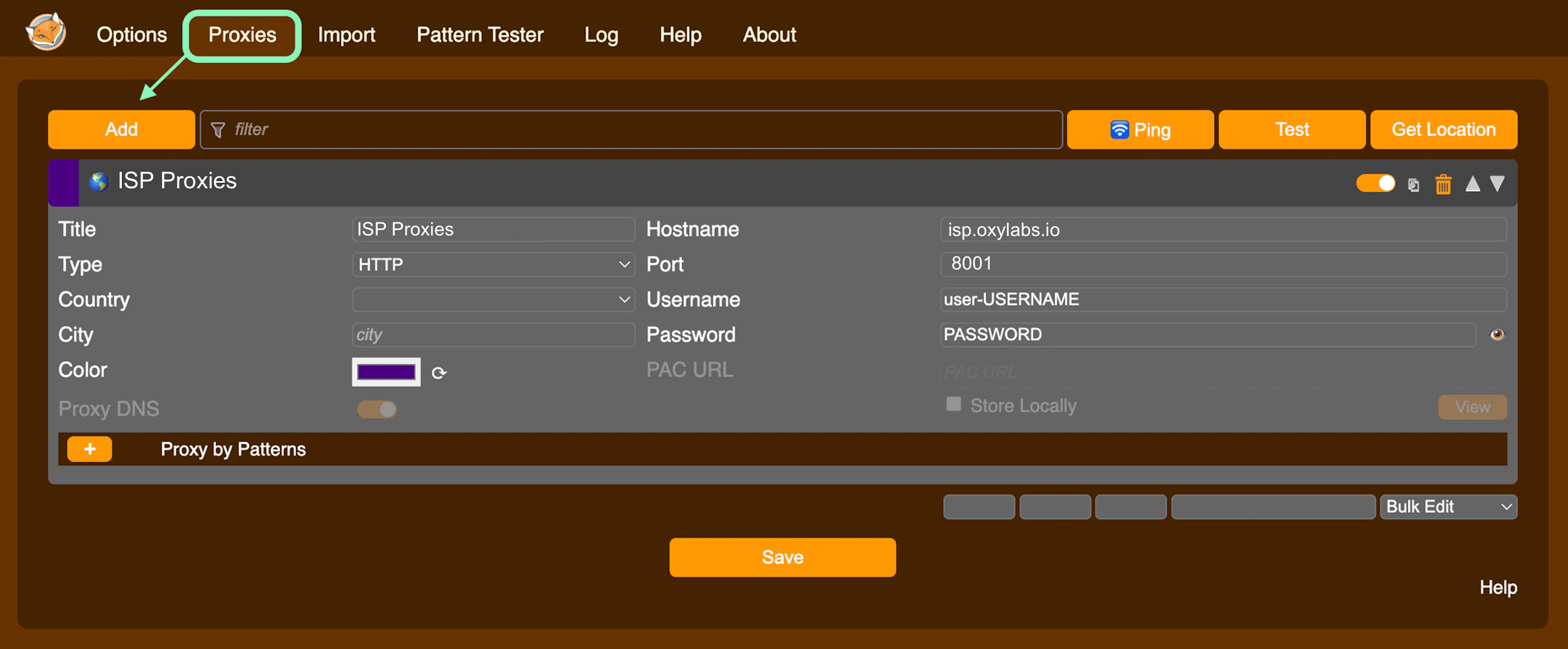Click the FoxyProxy fox logo
The image size is (1568, 649).
click(46, 32)
